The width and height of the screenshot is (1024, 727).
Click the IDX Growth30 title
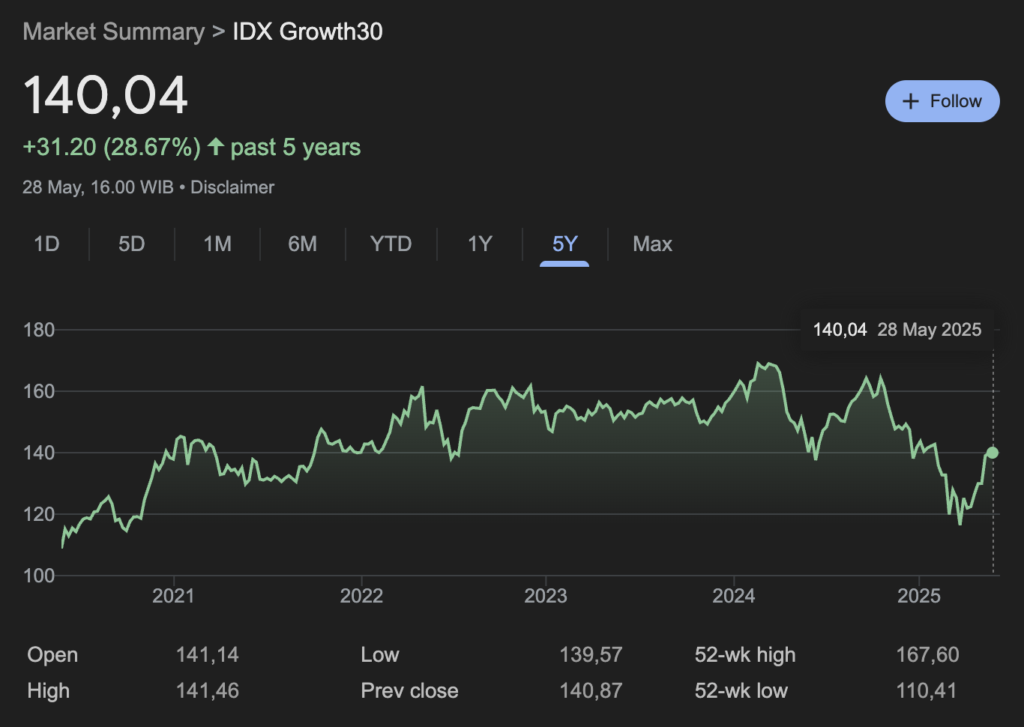(x=308, y=31)
